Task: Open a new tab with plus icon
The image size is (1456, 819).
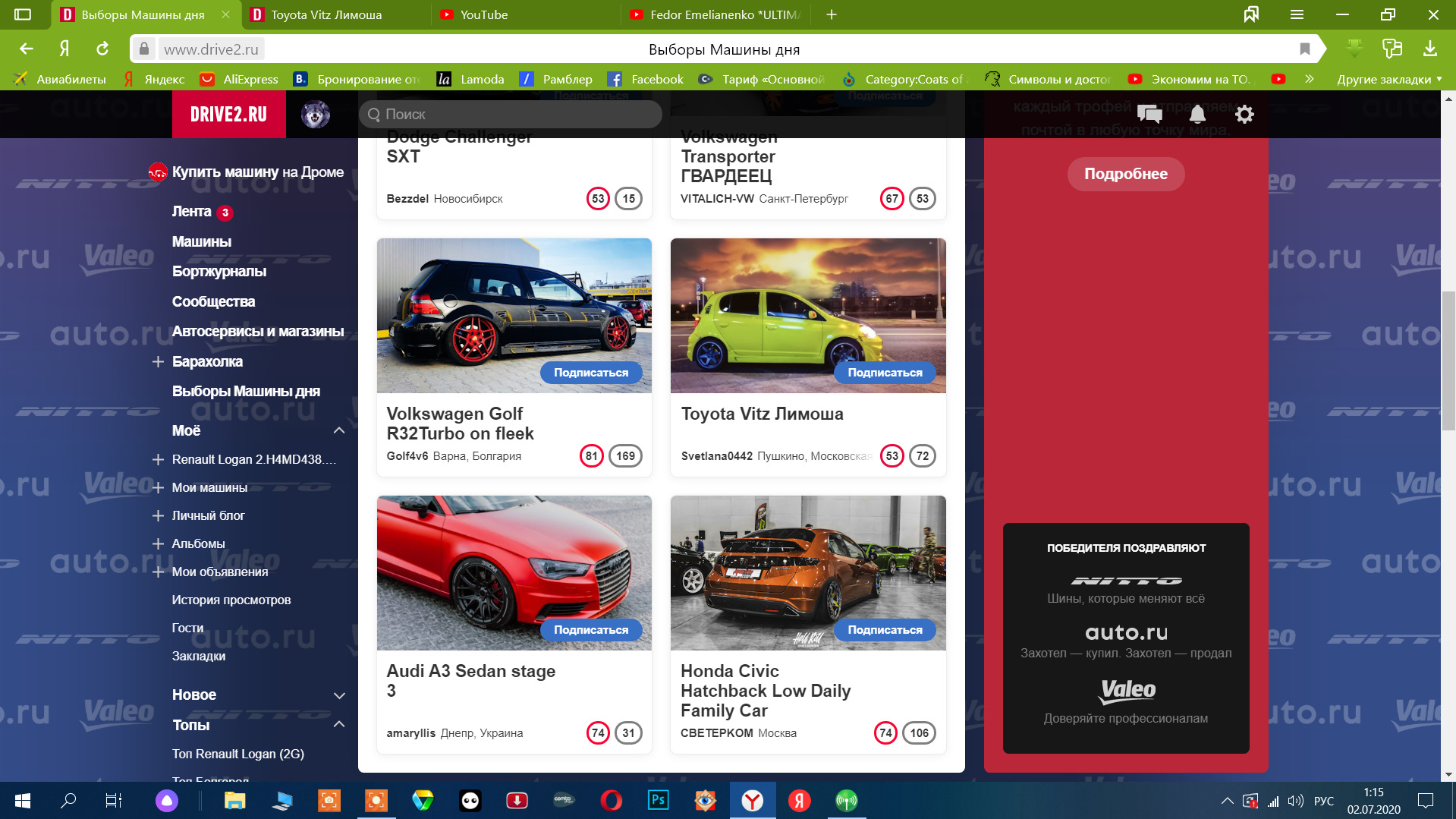Action: pos(832,14)
